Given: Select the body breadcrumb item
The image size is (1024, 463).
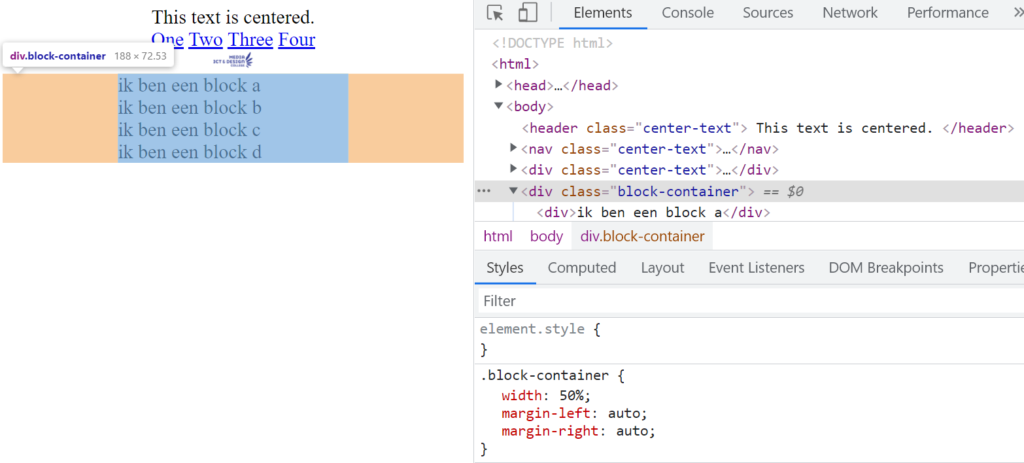Looking at the screenshot, I should (x=546, y=236).
